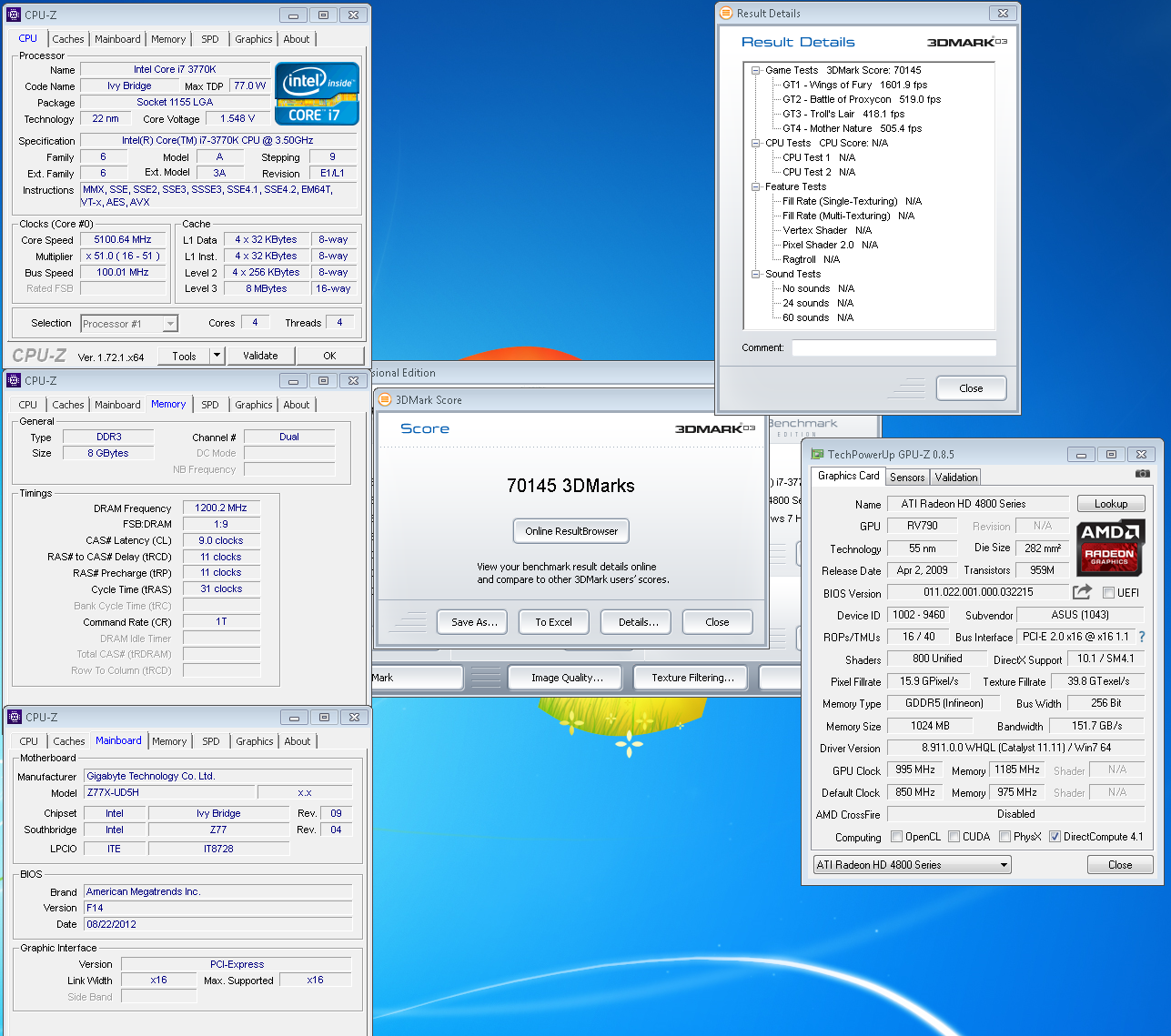Click the OK button in CPU-Z
The width and height of the screenshot is (1171, 1036).
(x=329, y=356)
